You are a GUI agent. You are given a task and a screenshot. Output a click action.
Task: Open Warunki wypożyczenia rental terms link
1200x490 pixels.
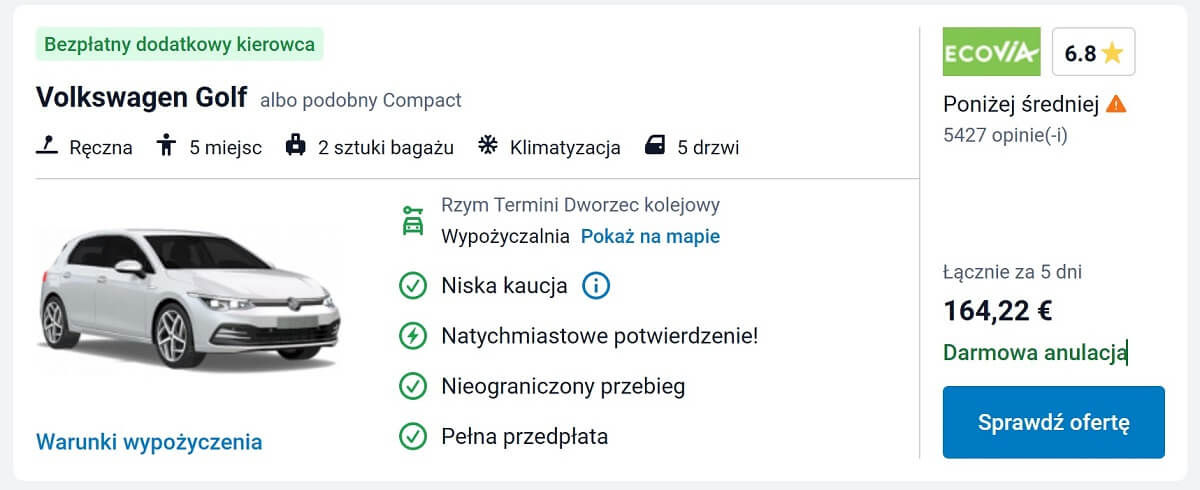coord(149,442)
